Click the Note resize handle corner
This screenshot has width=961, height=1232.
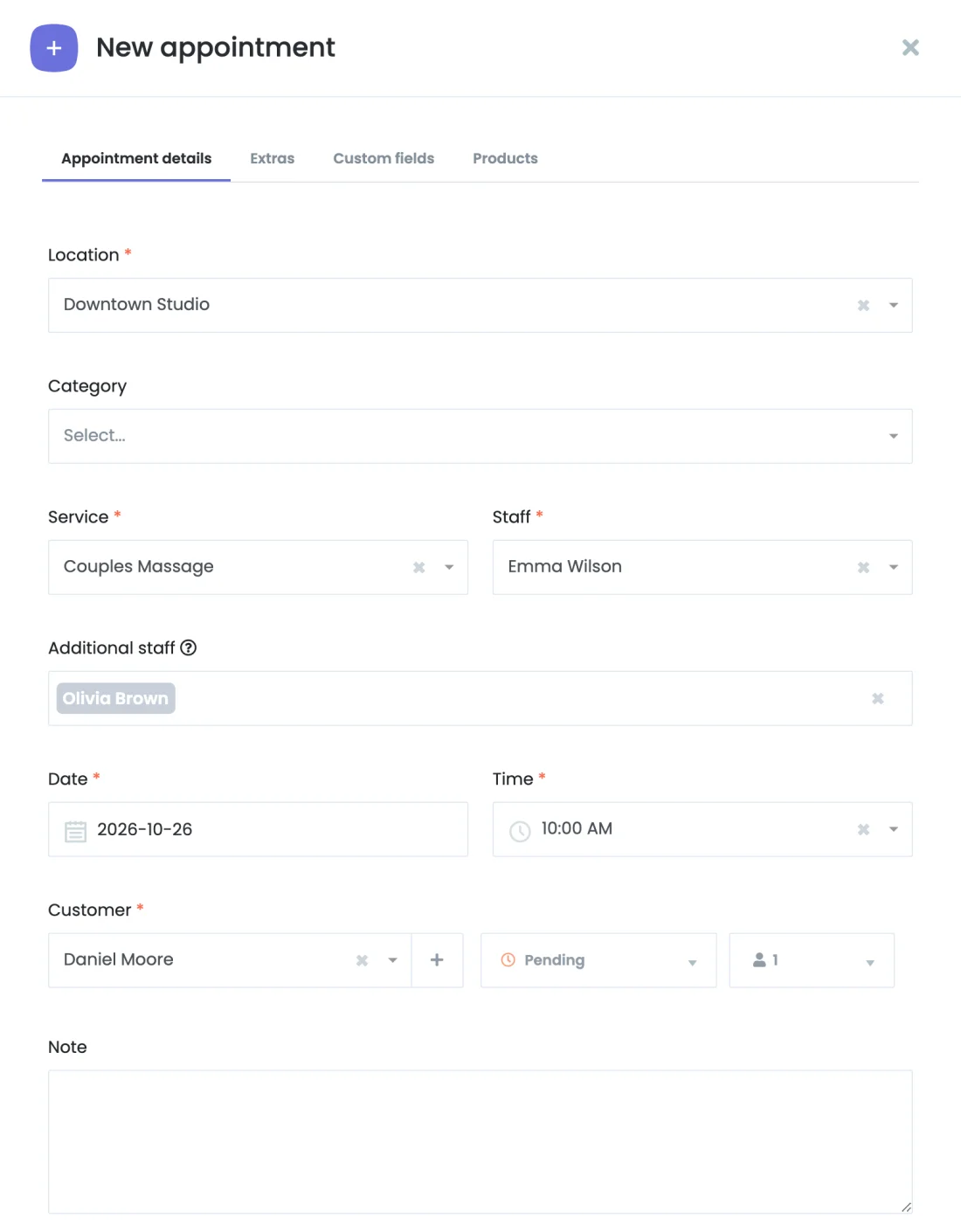tap(906, 1207)
